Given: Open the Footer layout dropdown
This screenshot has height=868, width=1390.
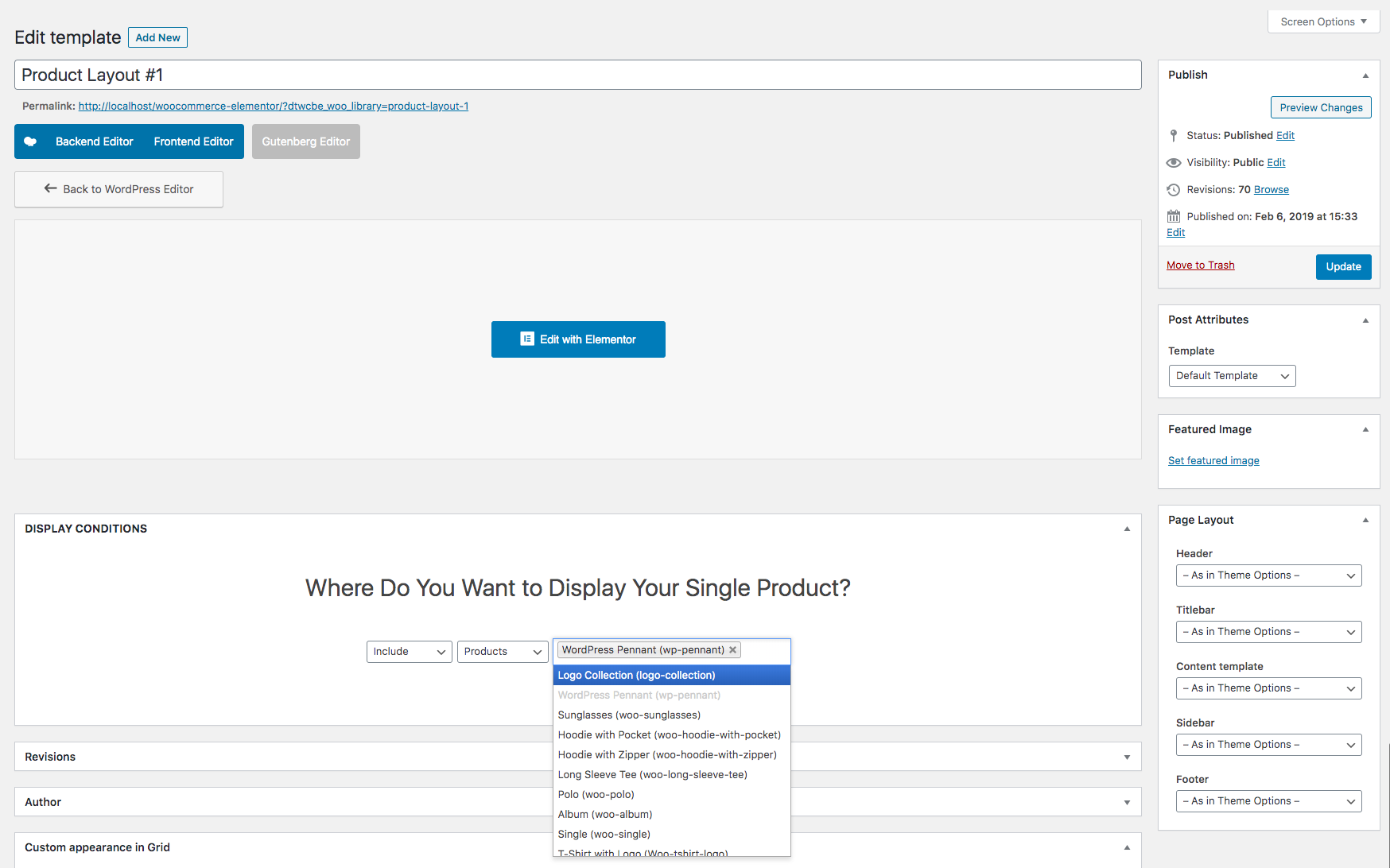Looking at the screenshot, I should pyautogui.click(x=1268, y=801).
